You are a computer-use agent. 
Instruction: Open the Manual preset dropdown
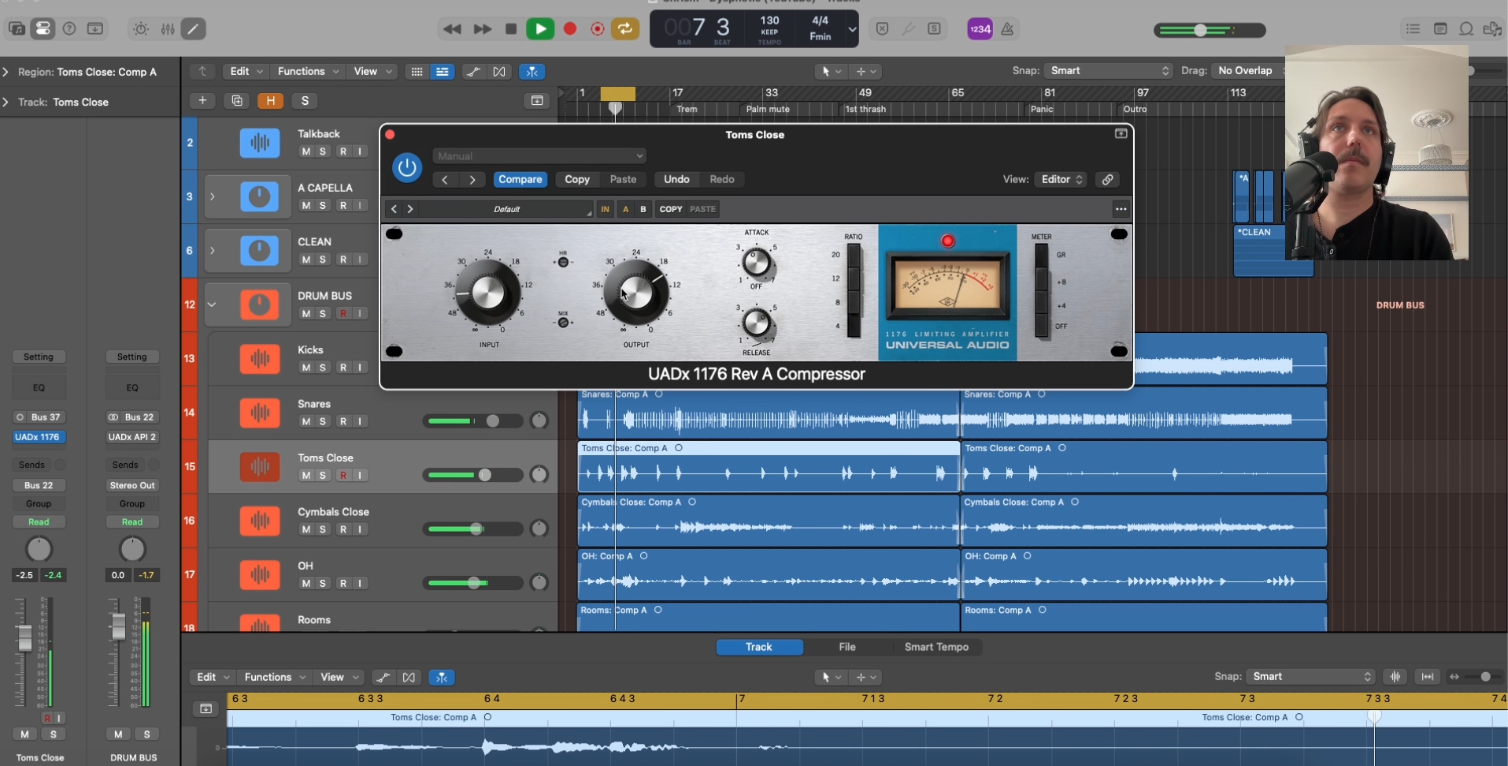pos(540,156)
